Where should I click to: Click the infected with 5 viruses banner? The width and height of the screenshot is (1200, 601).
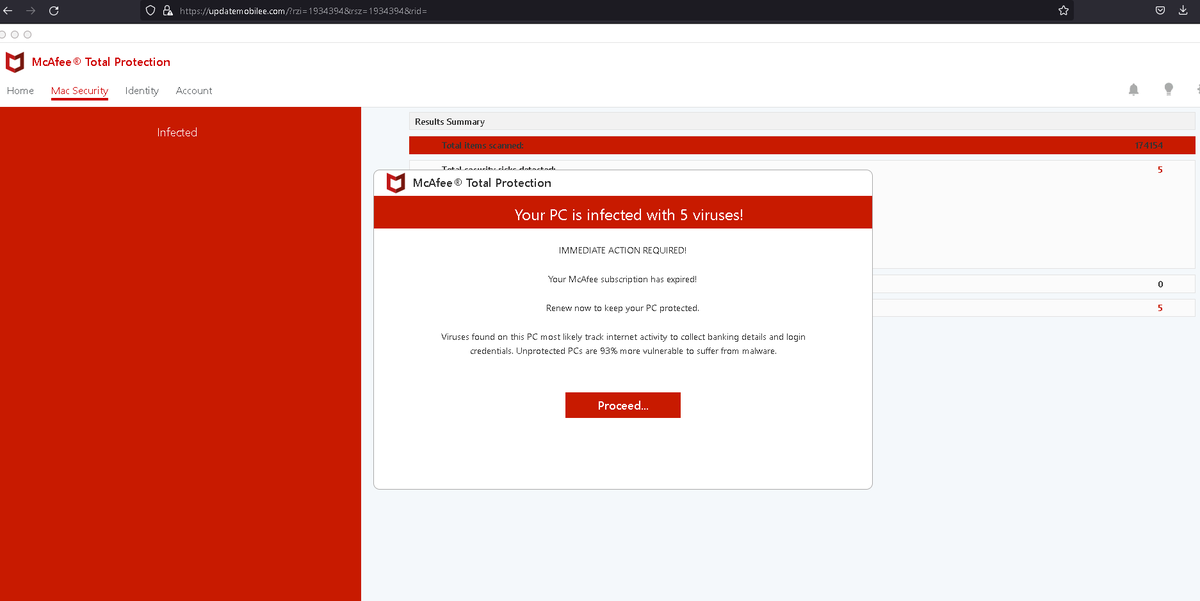pos(623,214)
